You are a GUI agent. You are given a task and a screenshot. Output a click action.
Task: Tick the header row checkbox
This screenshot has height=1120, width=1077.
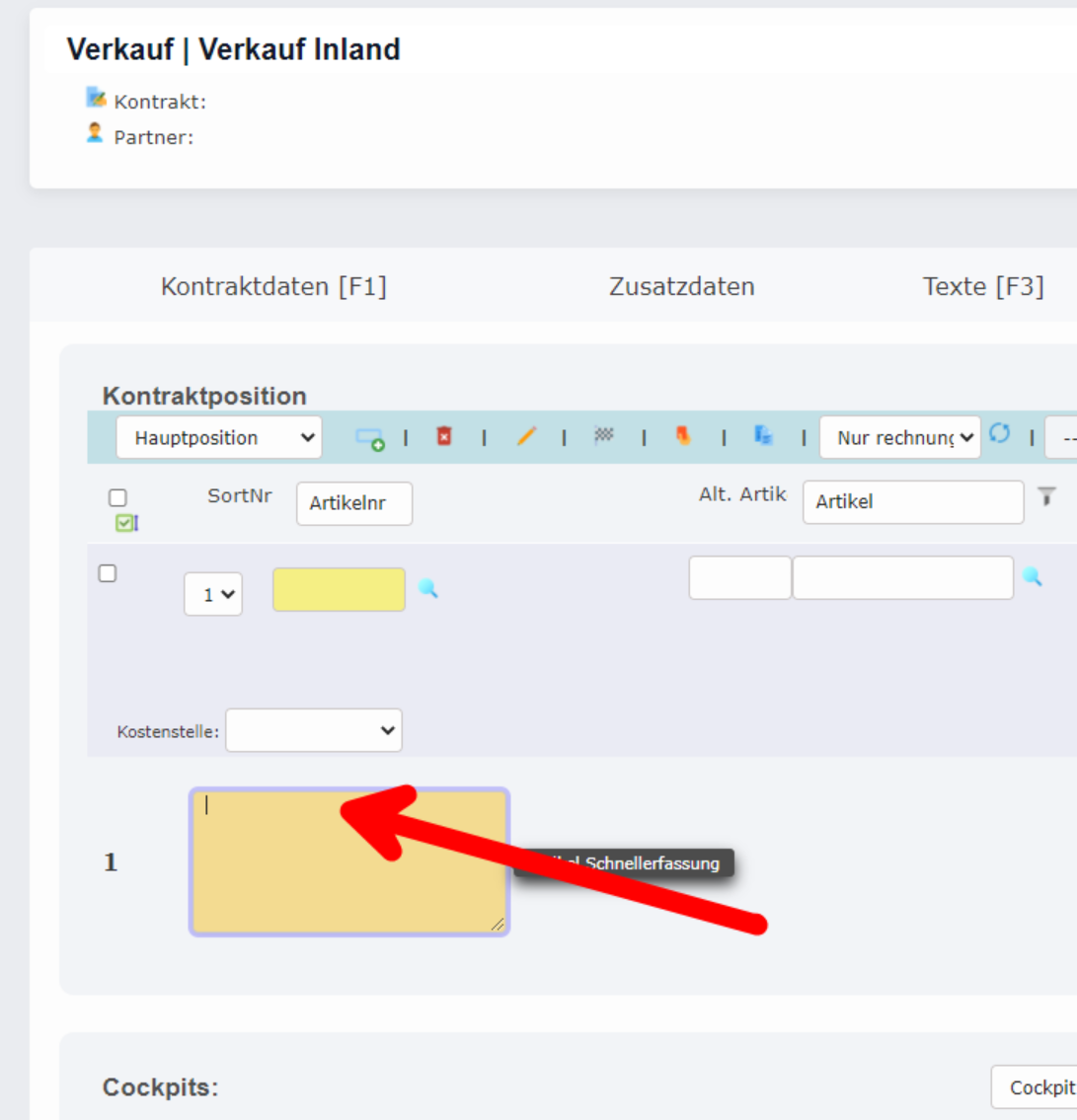tap(117, 497)
